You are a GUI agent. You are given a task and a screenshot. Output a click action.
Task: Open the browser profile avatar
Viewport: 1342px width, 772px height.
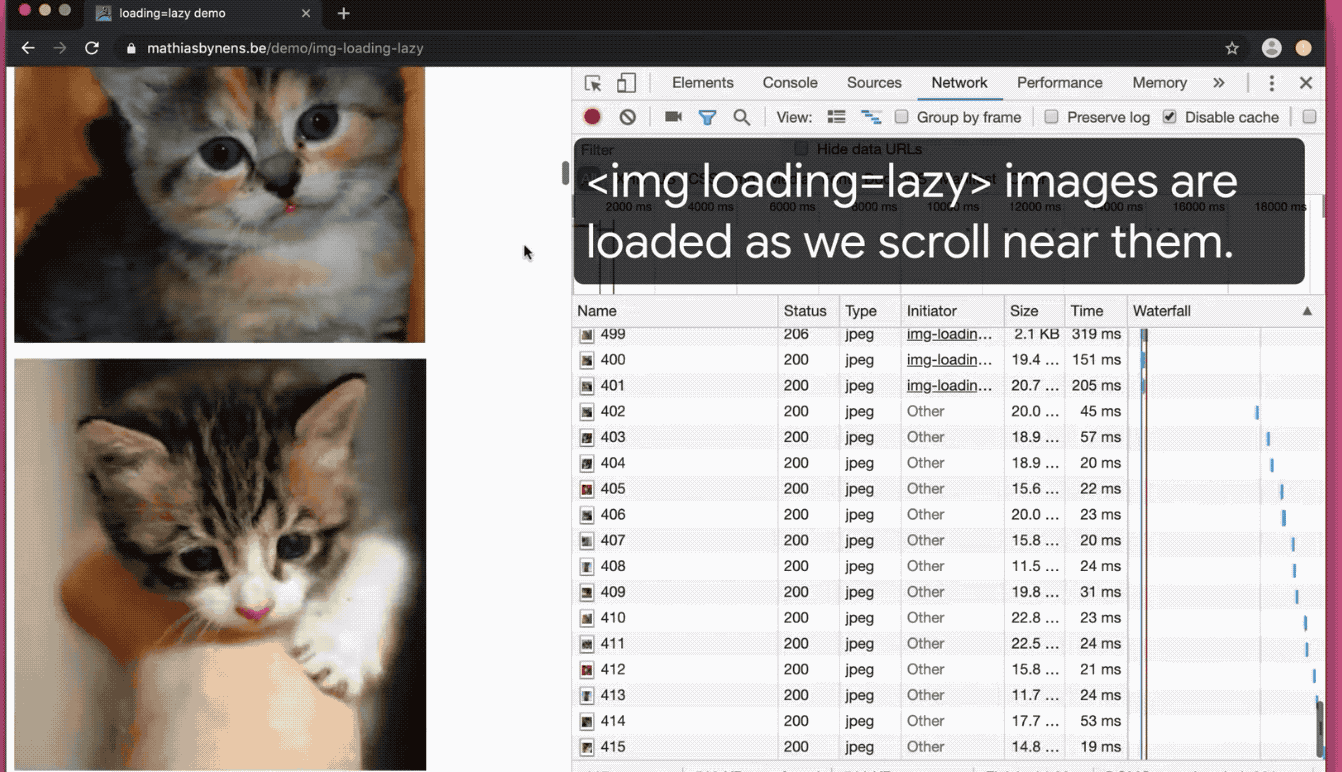pos(1272,48)
